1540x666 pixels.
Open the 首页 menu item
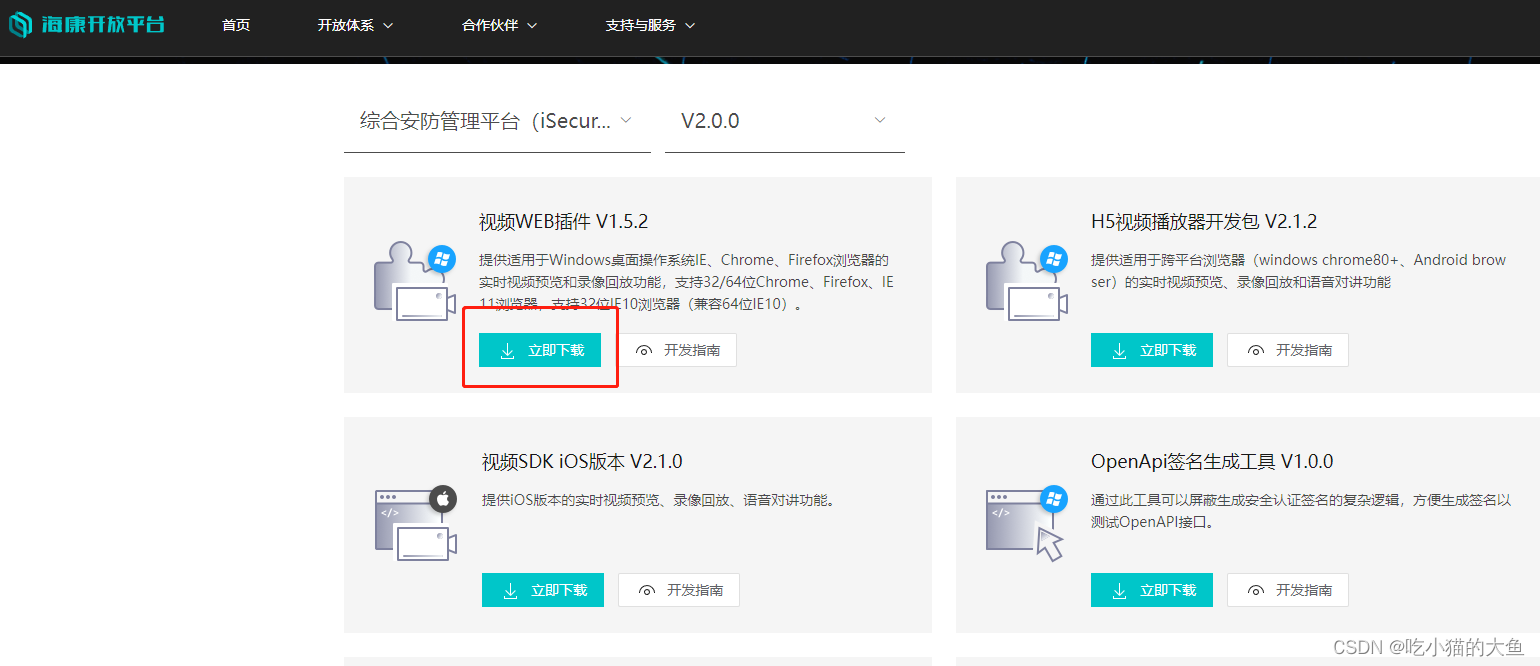tap(236, 25)
